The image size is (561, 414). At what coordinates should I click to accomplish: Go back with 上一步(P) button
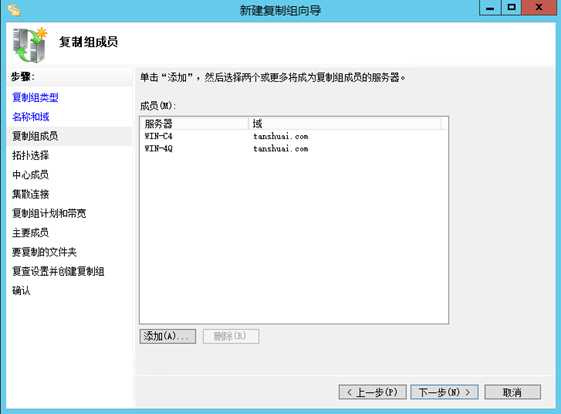coord(372,392)
